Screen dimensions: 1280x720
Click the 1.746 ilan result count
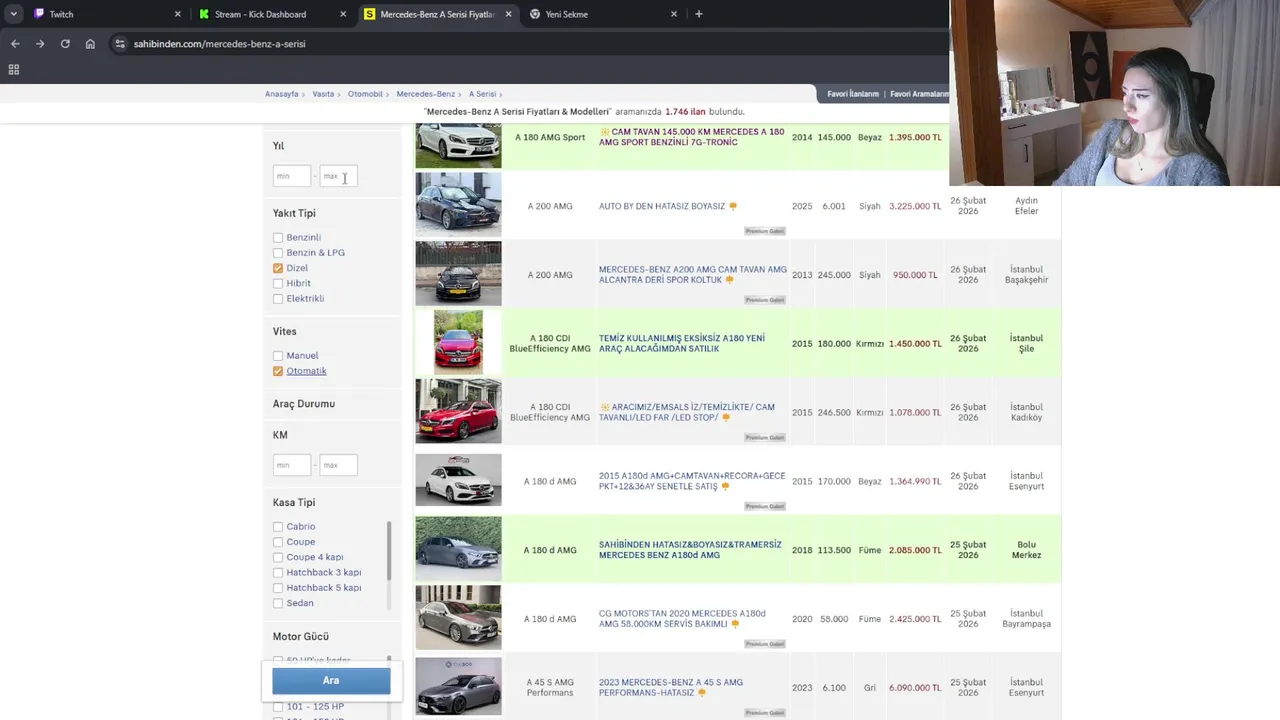(x=685, y=112)
